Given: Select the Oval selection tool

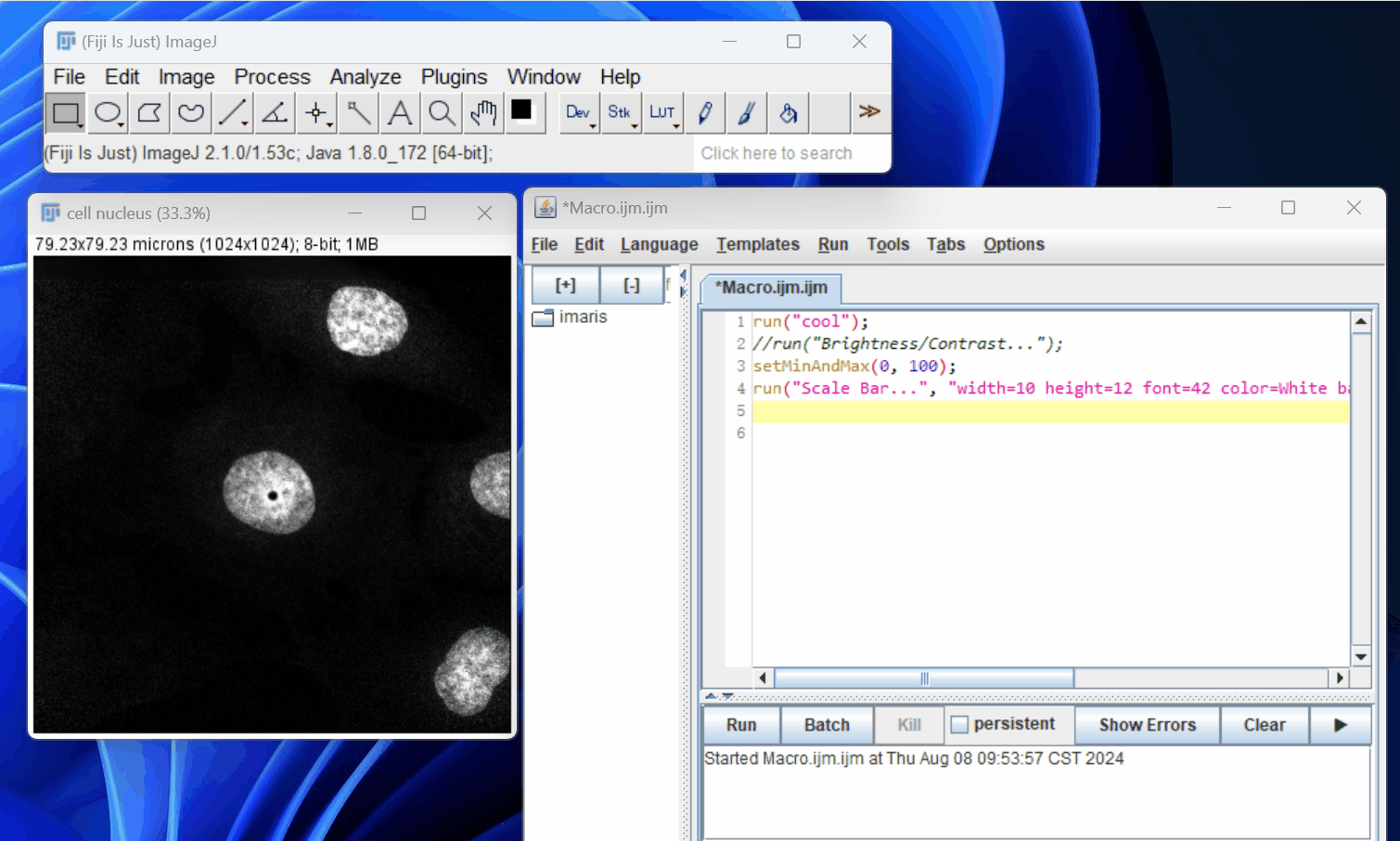Looking at the screenshot, I should click(108, 113).
